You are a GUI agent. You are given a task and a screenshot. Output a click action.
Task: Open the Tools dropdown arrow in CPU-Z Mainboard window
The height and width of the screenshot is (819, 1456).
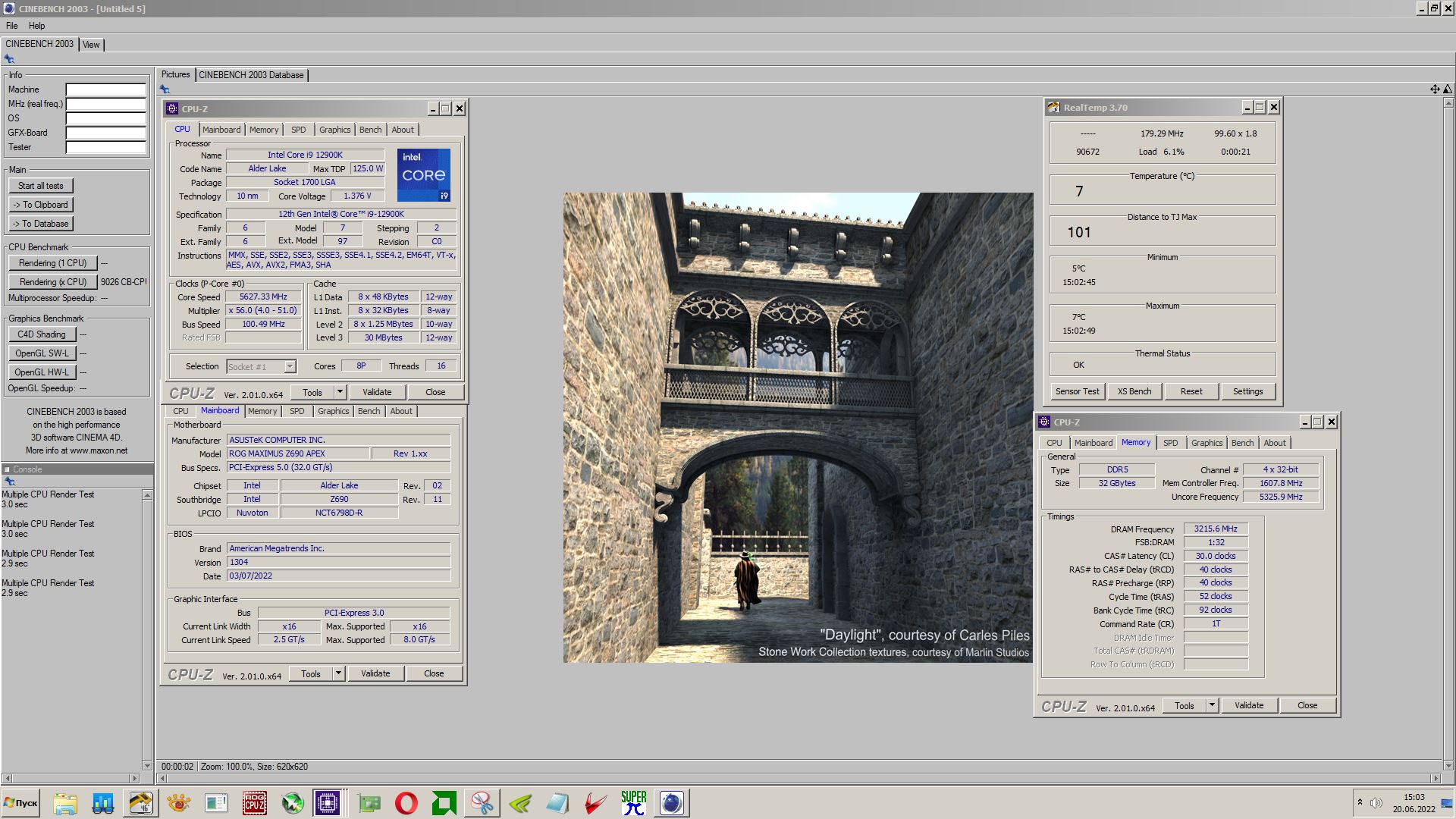coord(339,673)
